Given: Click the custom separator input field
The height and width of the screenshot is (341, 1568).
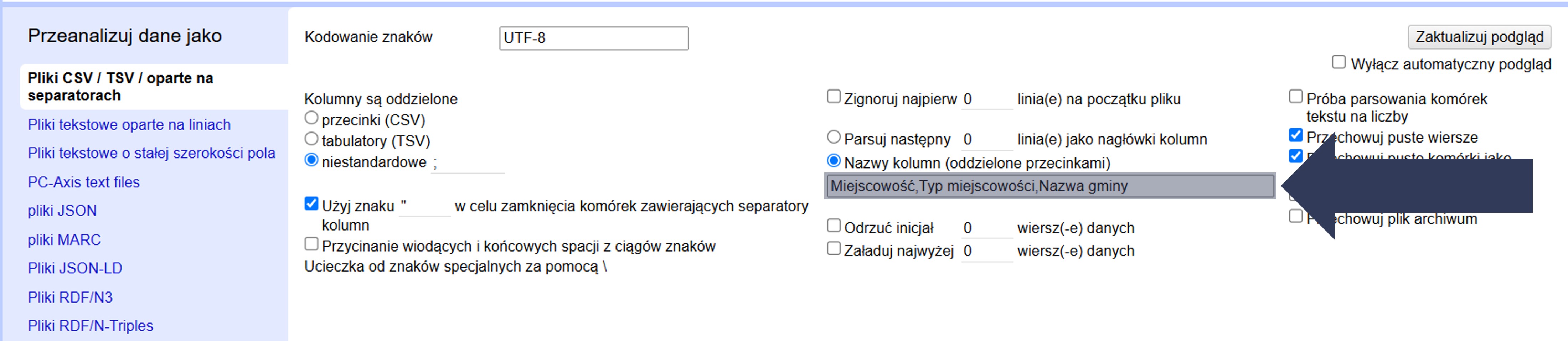Looking at the screenshot, I should 467,163.
